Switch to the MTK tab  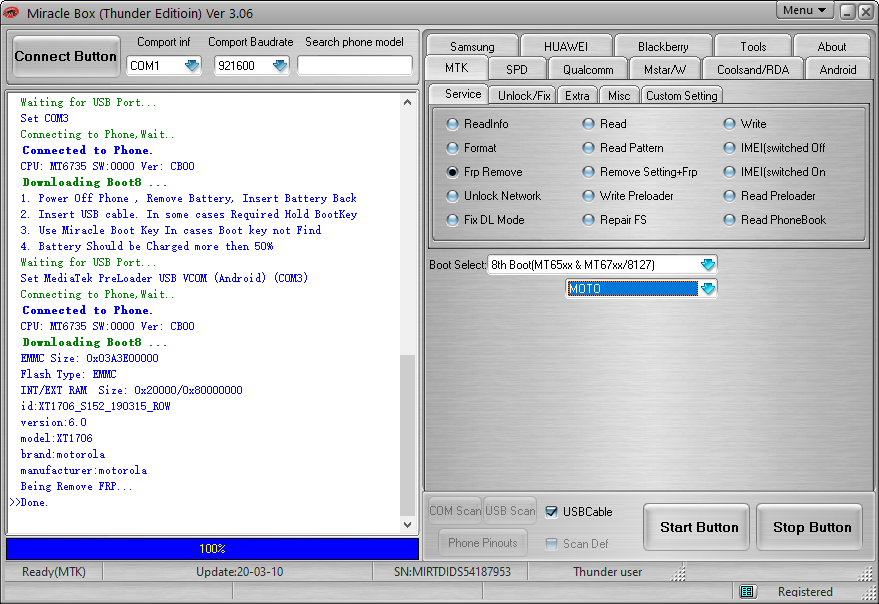[456, 68]
